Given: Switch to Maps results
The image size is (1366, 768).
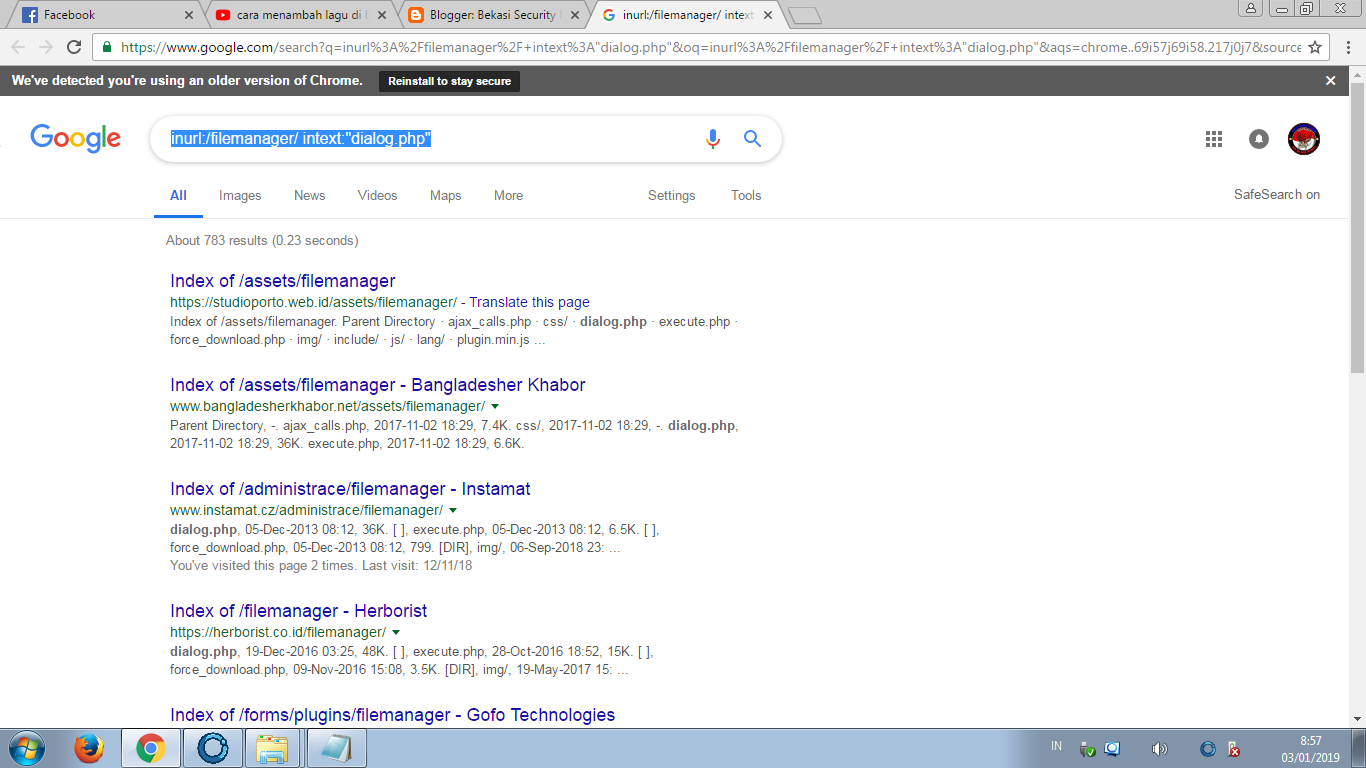Looking at the screenshot, I should pos(446,195).
